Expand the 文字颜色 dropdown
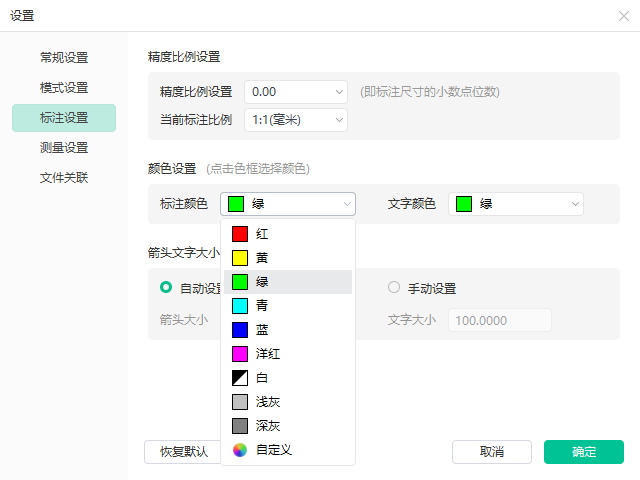The image size is (640, 480). click(516, 204)
